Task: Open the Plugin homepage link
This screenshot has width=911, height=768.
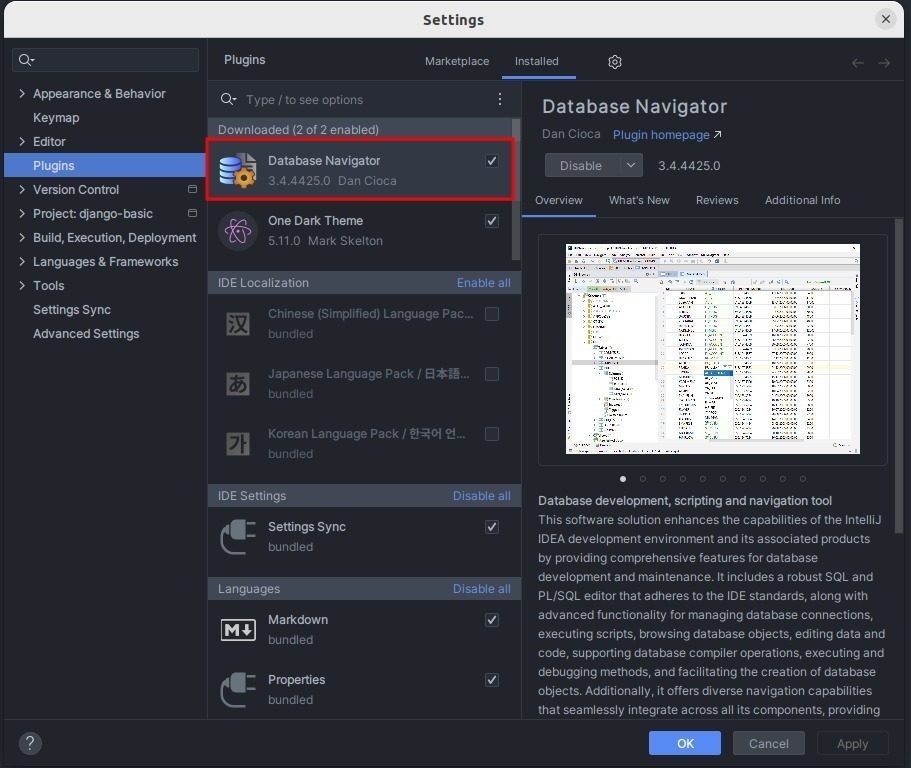Action: pos(667,135)
